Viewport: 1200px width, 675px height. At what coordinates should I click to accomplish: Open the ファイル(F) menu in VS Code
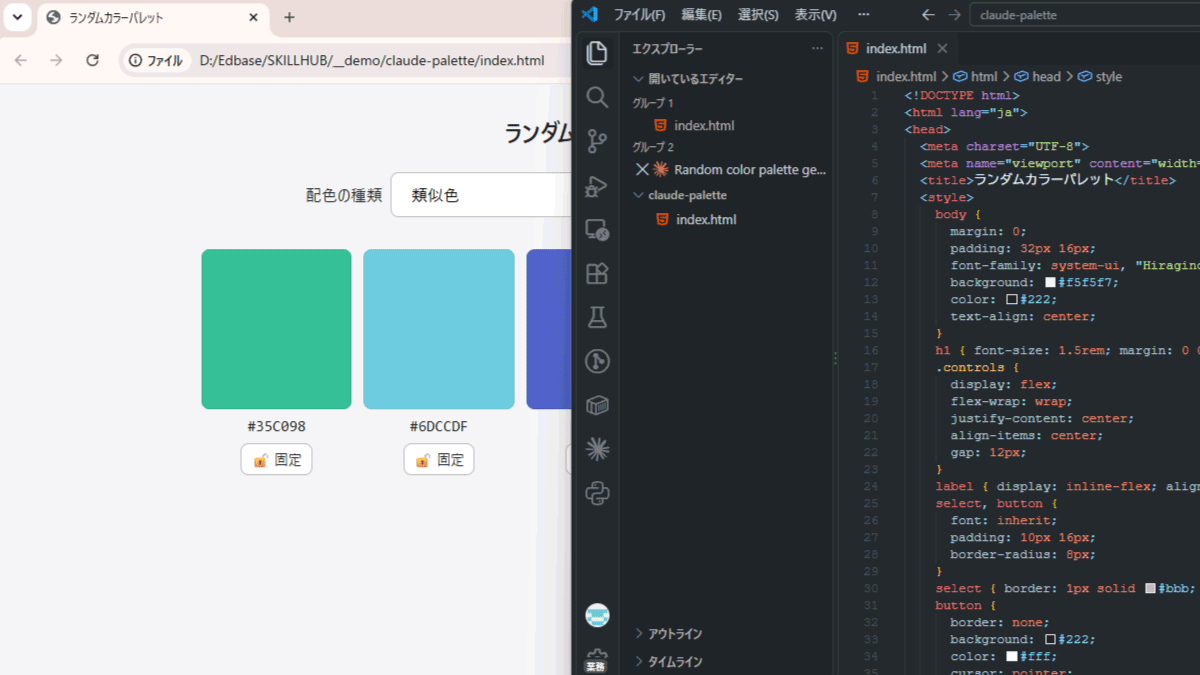click(x=639, y=15)
